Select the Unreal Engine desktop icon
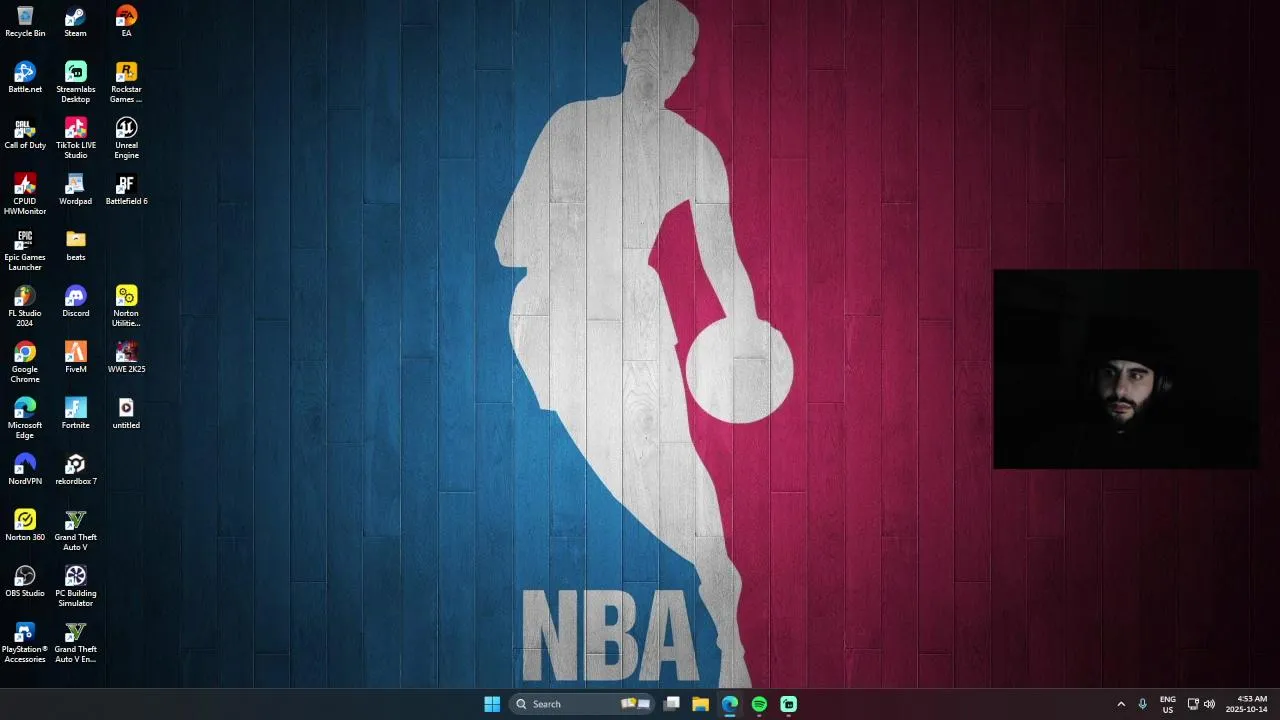This screenshot has height=720, width=1280. (126, 139)
